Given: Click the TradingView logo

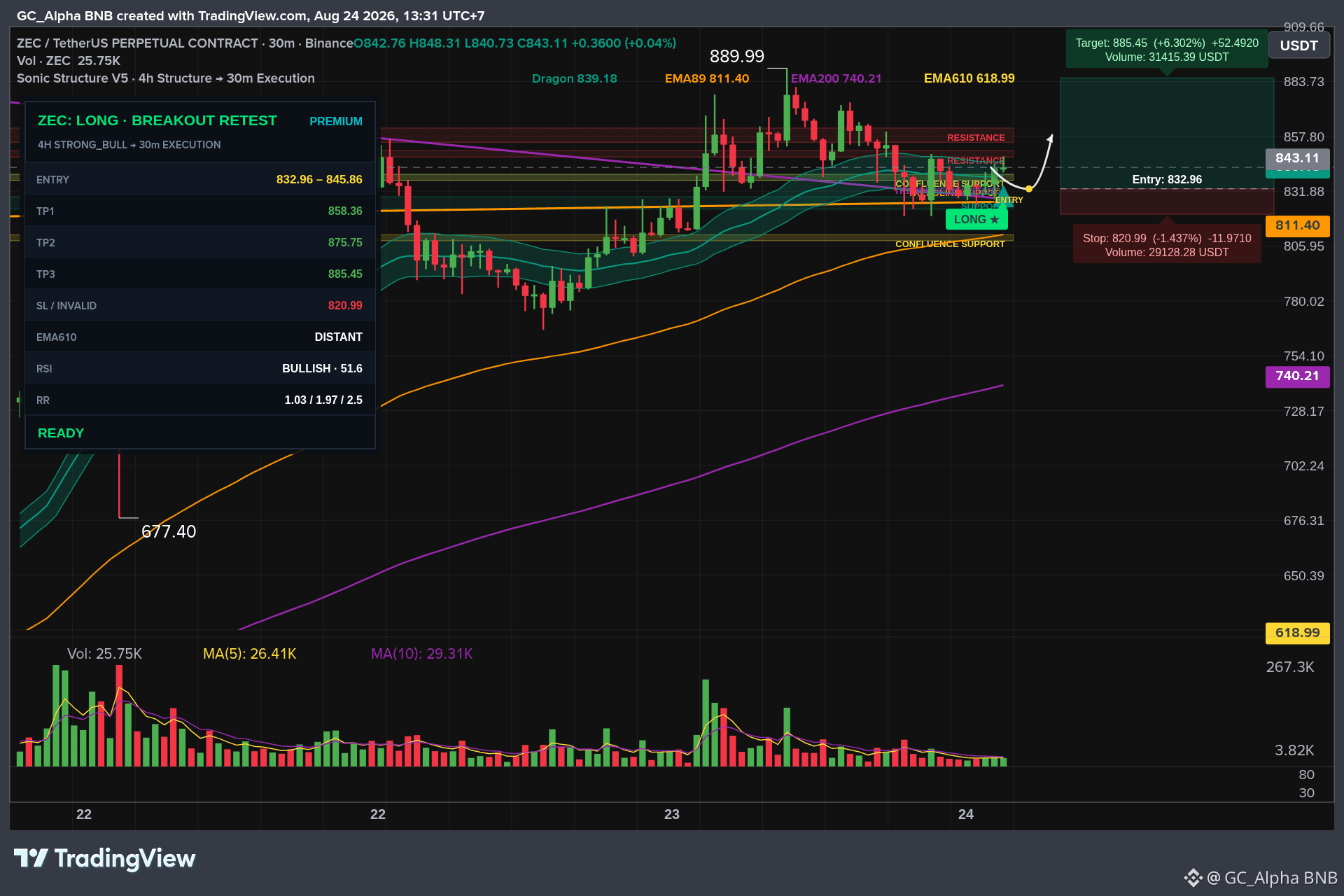Looking at the screenshot, I should click(105, 858).
